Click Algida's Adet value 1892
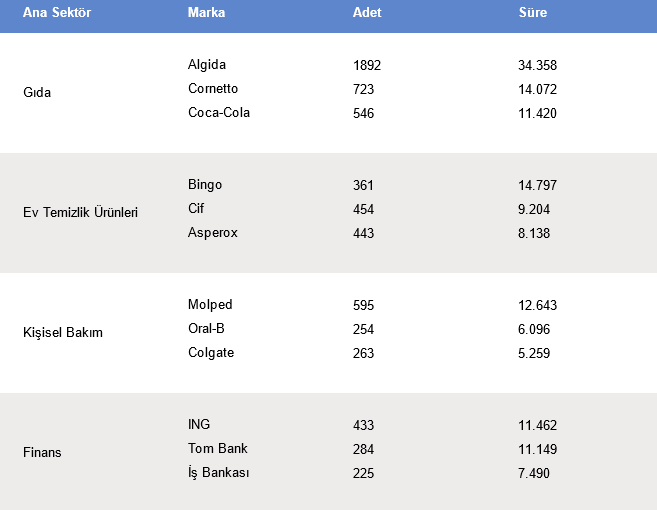The image size is (657, 510). 367,65
